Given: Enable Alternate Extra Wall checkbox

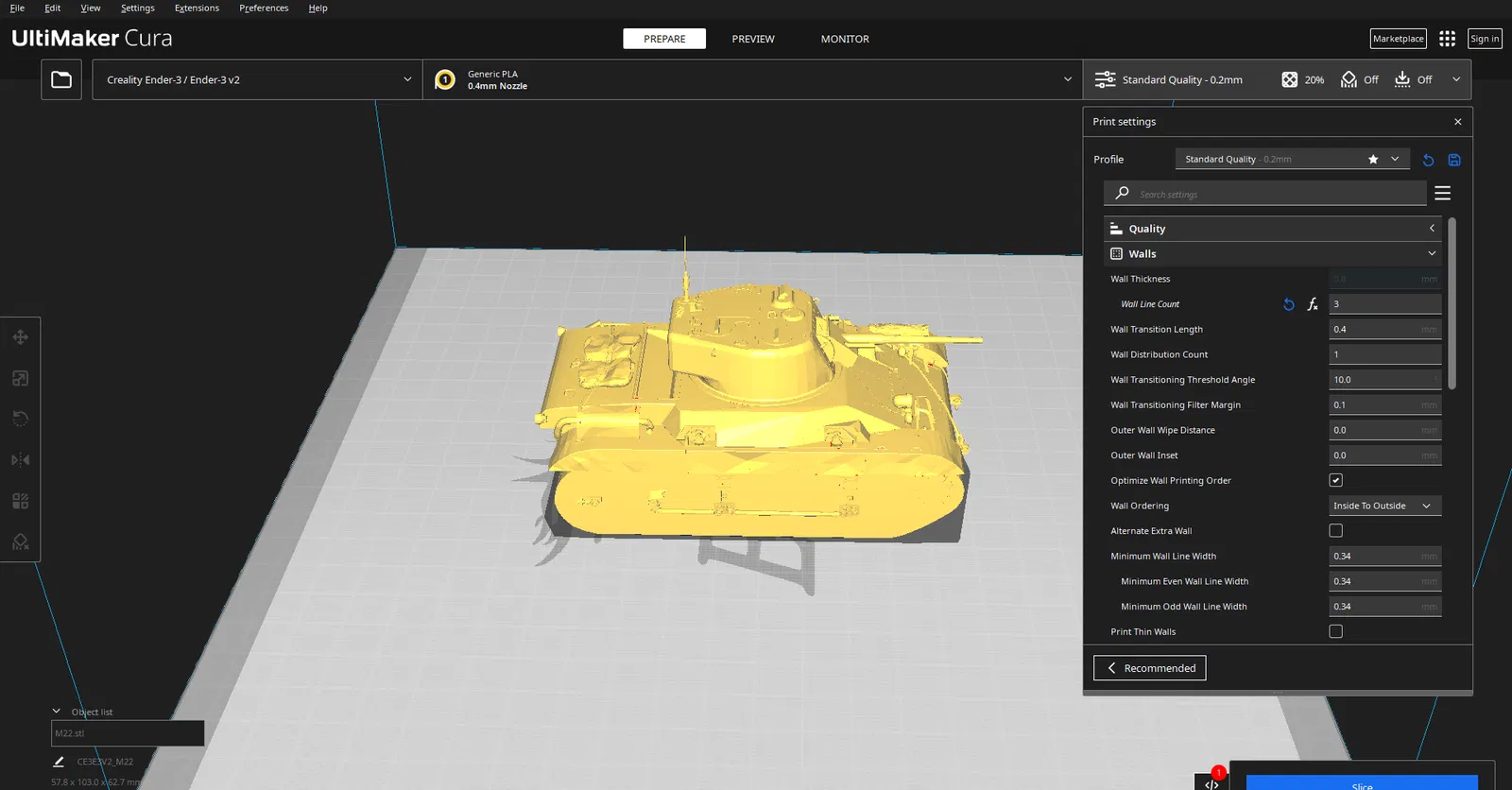Looking at the screenshot, I should (1335, 531).
